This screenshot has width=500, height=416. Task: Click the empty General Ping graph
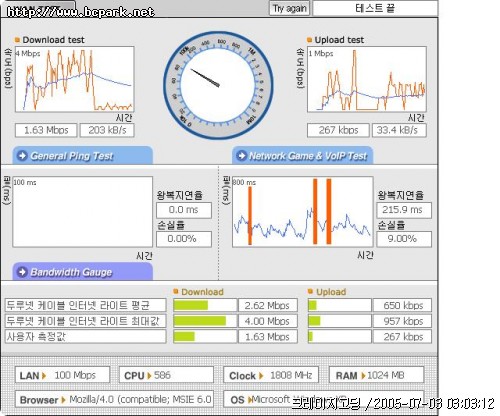83,212
